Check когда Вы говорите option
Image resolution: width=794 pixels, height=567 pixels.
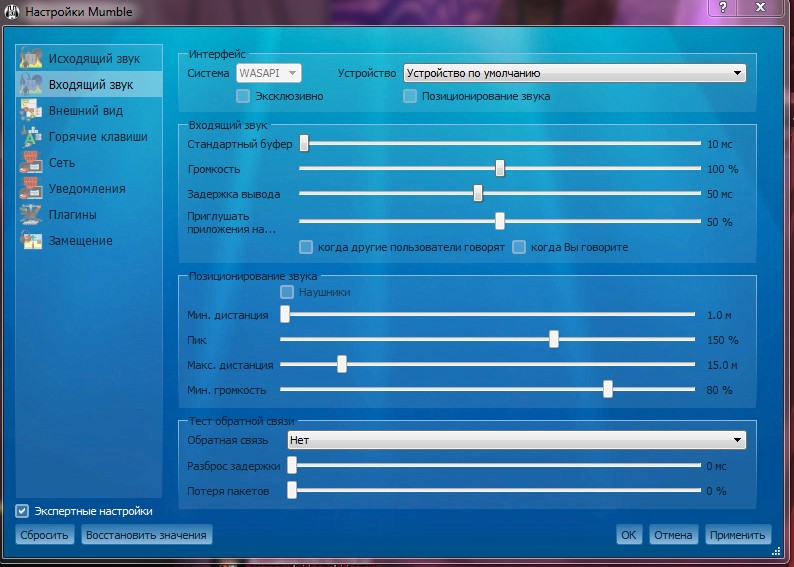coord(519,247)
